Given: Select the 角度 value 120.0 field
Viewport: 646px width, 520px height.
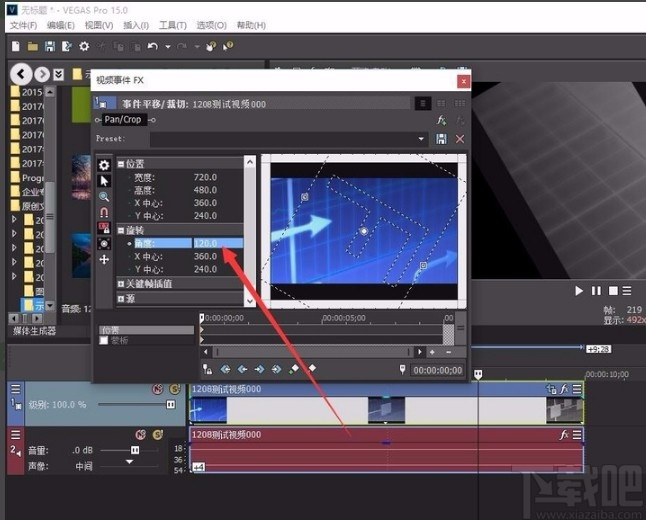Looking at the screenshot, I should point(218,243).
